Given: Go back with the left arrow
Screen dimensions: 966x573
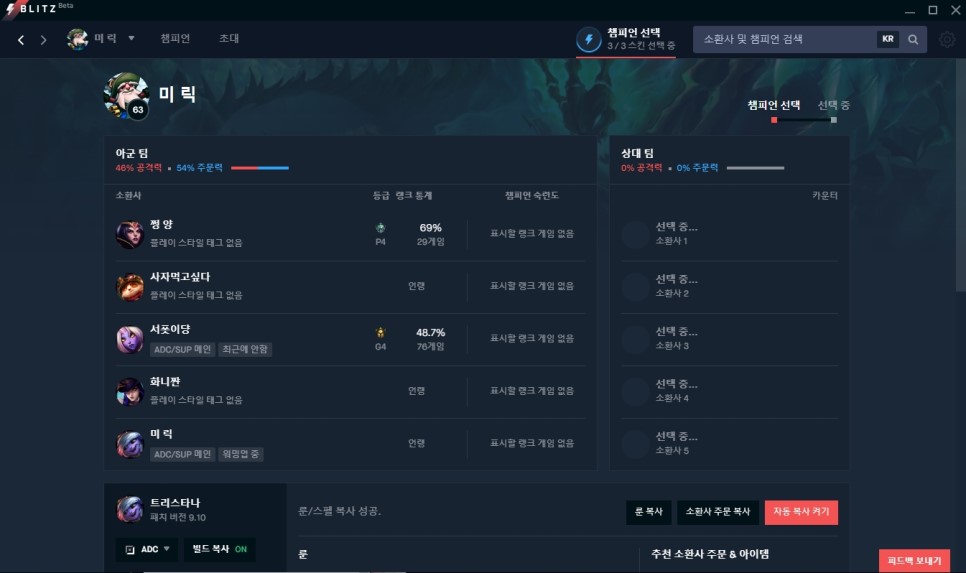Looking at the screenshot, I should pos(21,40).
